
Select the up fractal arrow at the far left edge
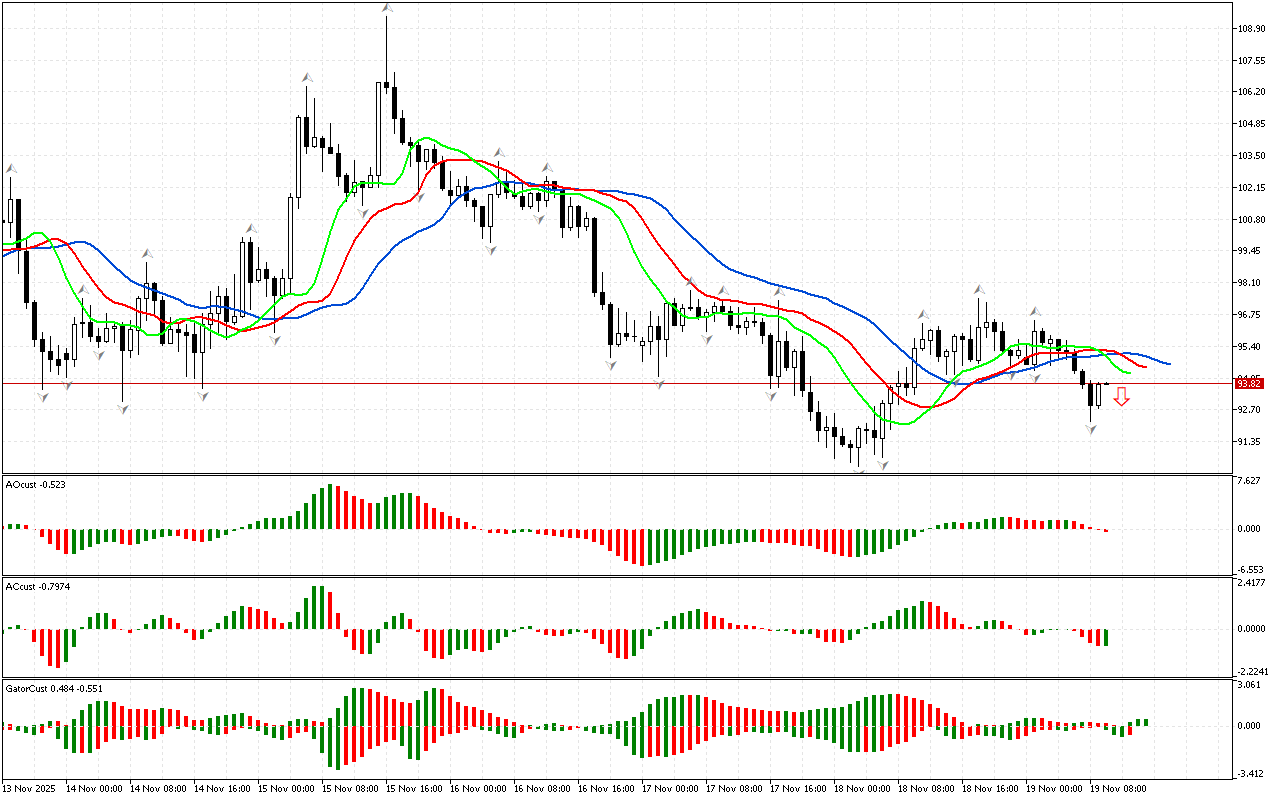11,169
